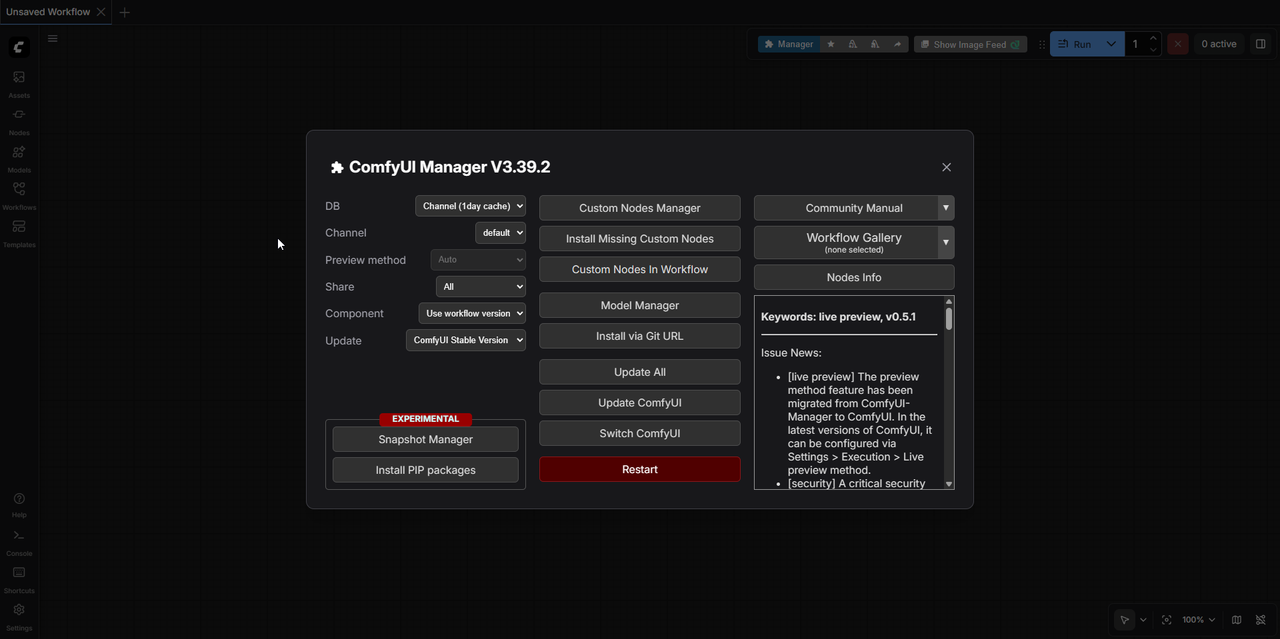The height and width of the screenshot is (639, 1280).
Task: Expand the Community Manual arrow menu
Action: tap(945, 208)
